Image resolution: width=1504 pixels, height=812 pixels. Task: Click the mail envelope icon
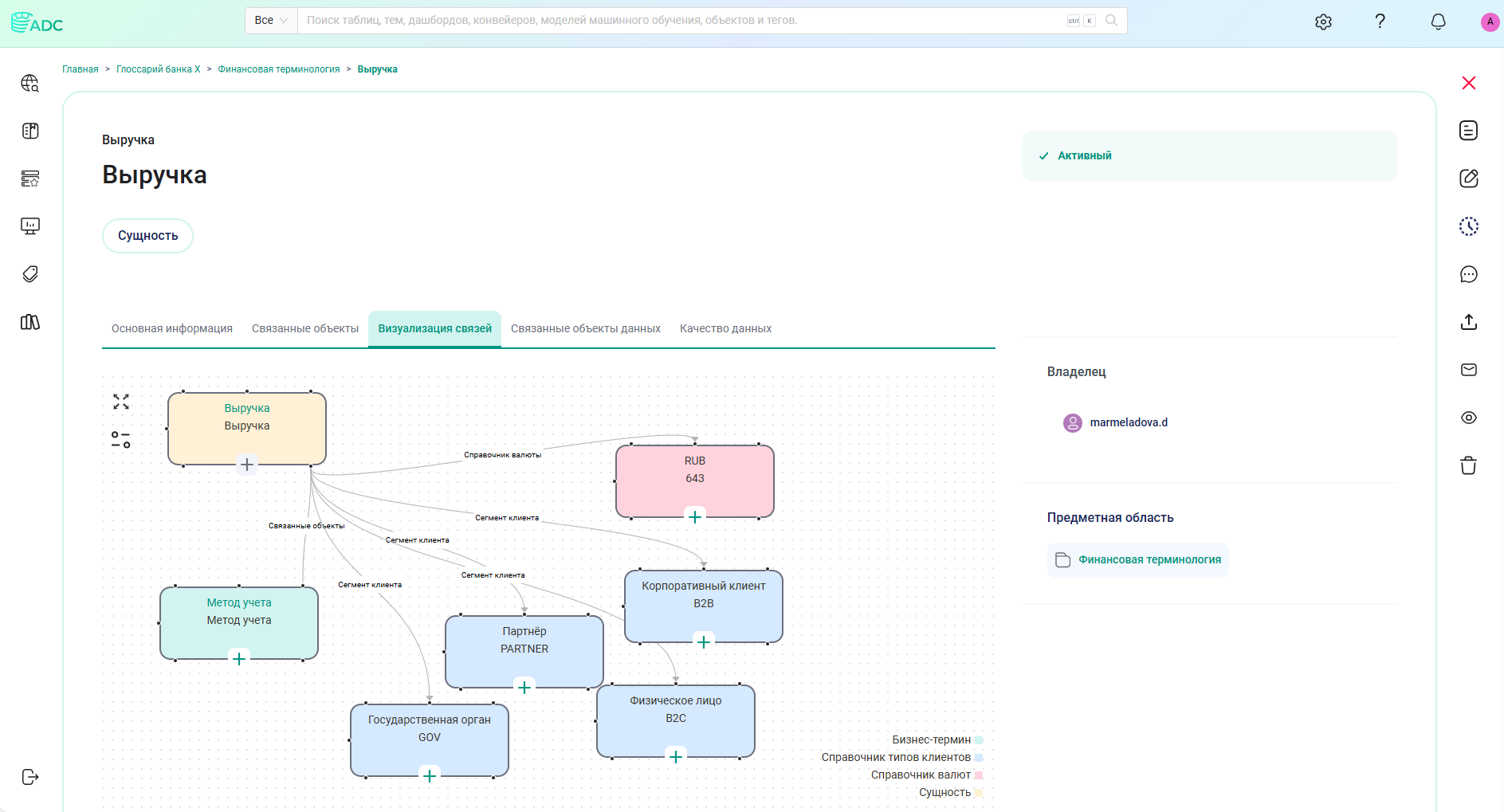coord(1469,370)
